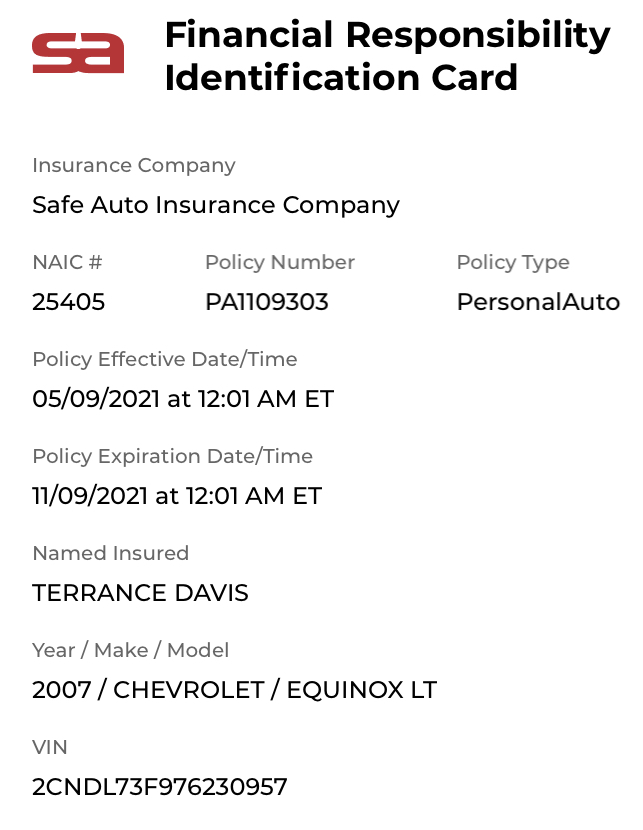The image size is (643, 830).
Task: Select the 2007 / CHEVROLET / EQUINOX LT text
Action: click(235, 690)
